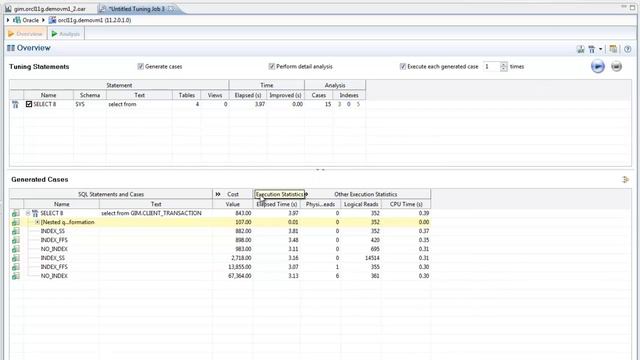Click the Other Execution Statistics header

366,194
